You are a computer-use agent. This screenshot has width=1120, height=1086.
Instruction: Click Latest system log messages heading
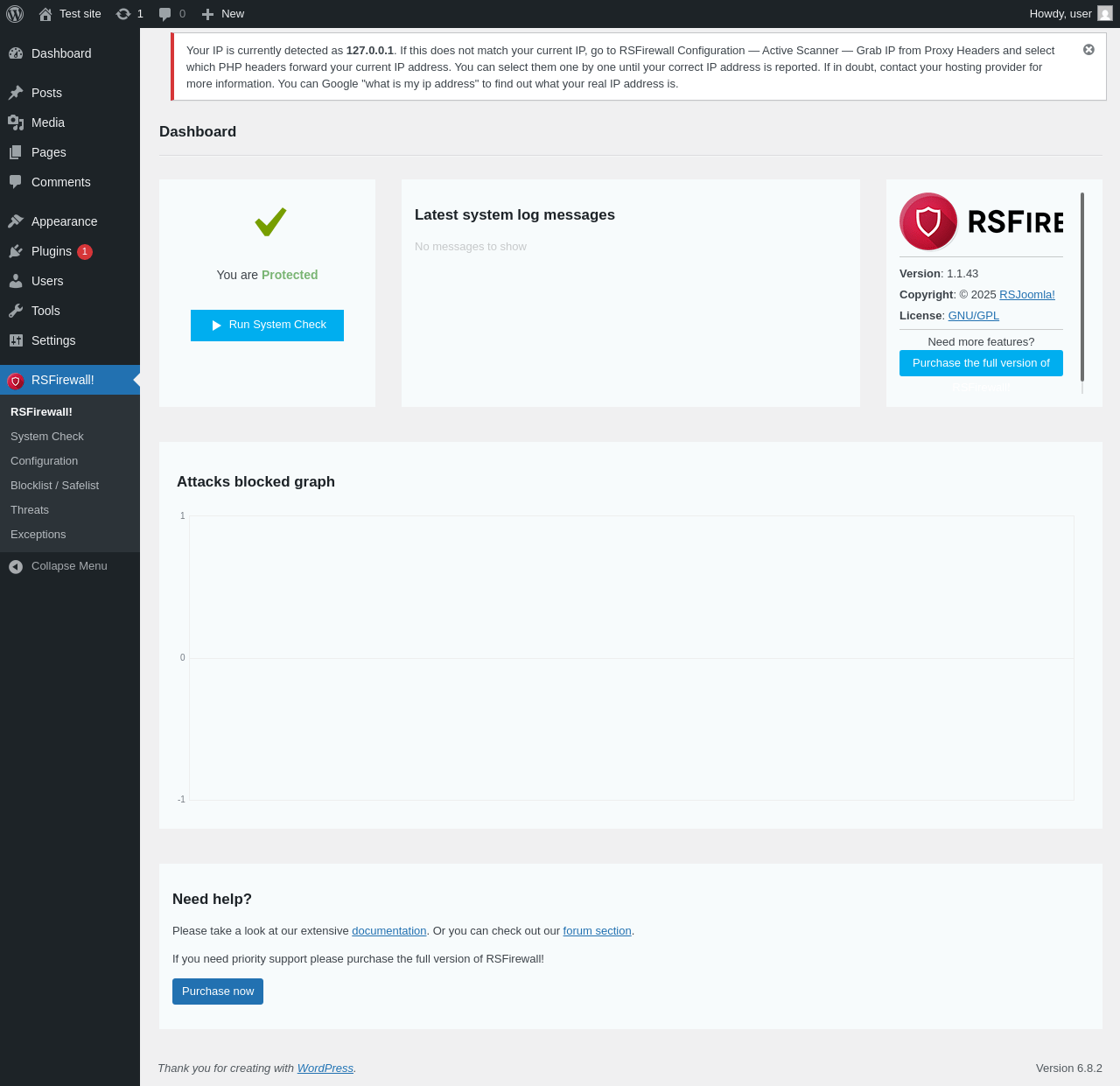(514, 215)
